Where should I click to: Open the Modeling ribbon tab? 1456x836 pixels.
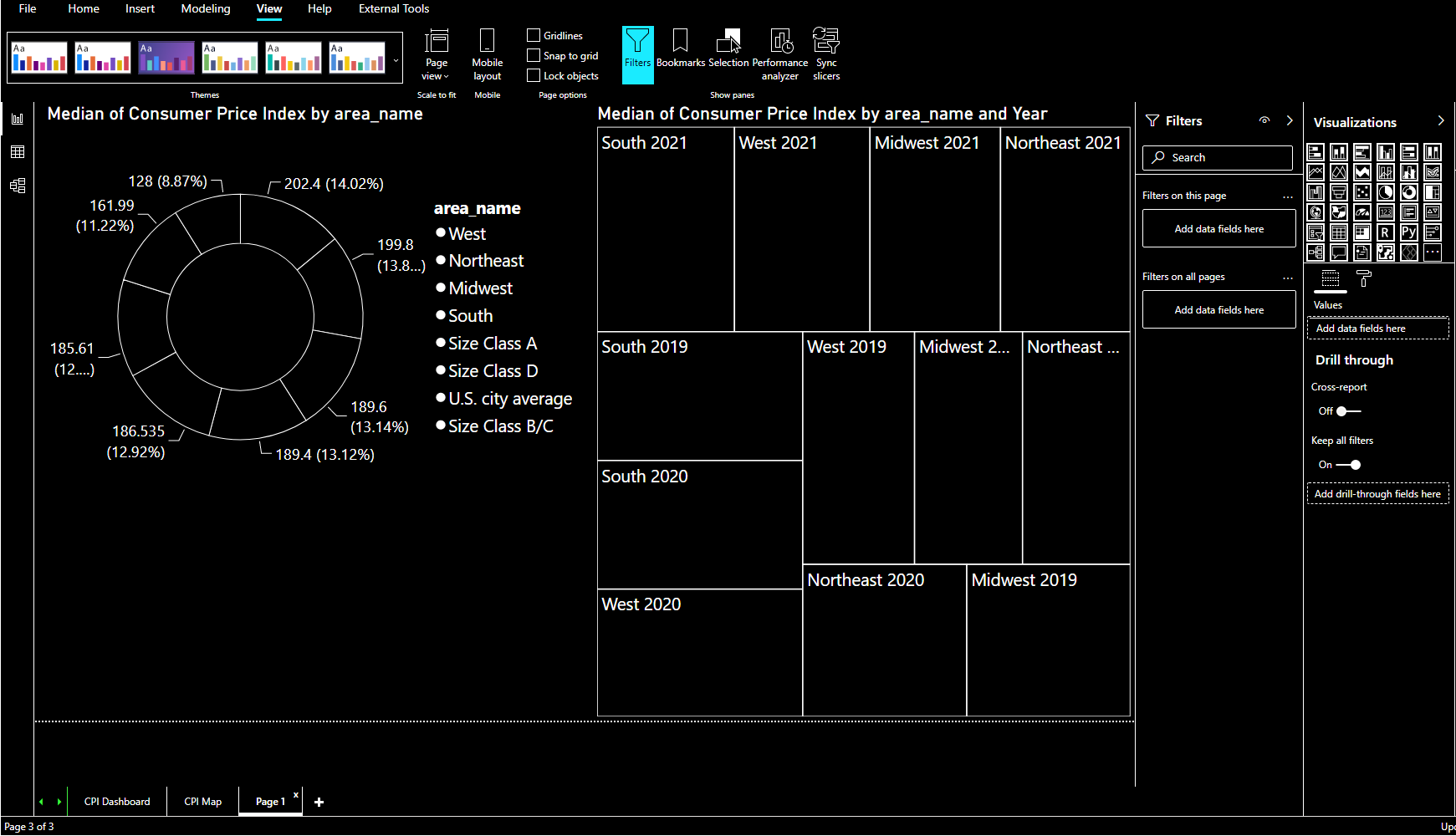click(206, 8)
